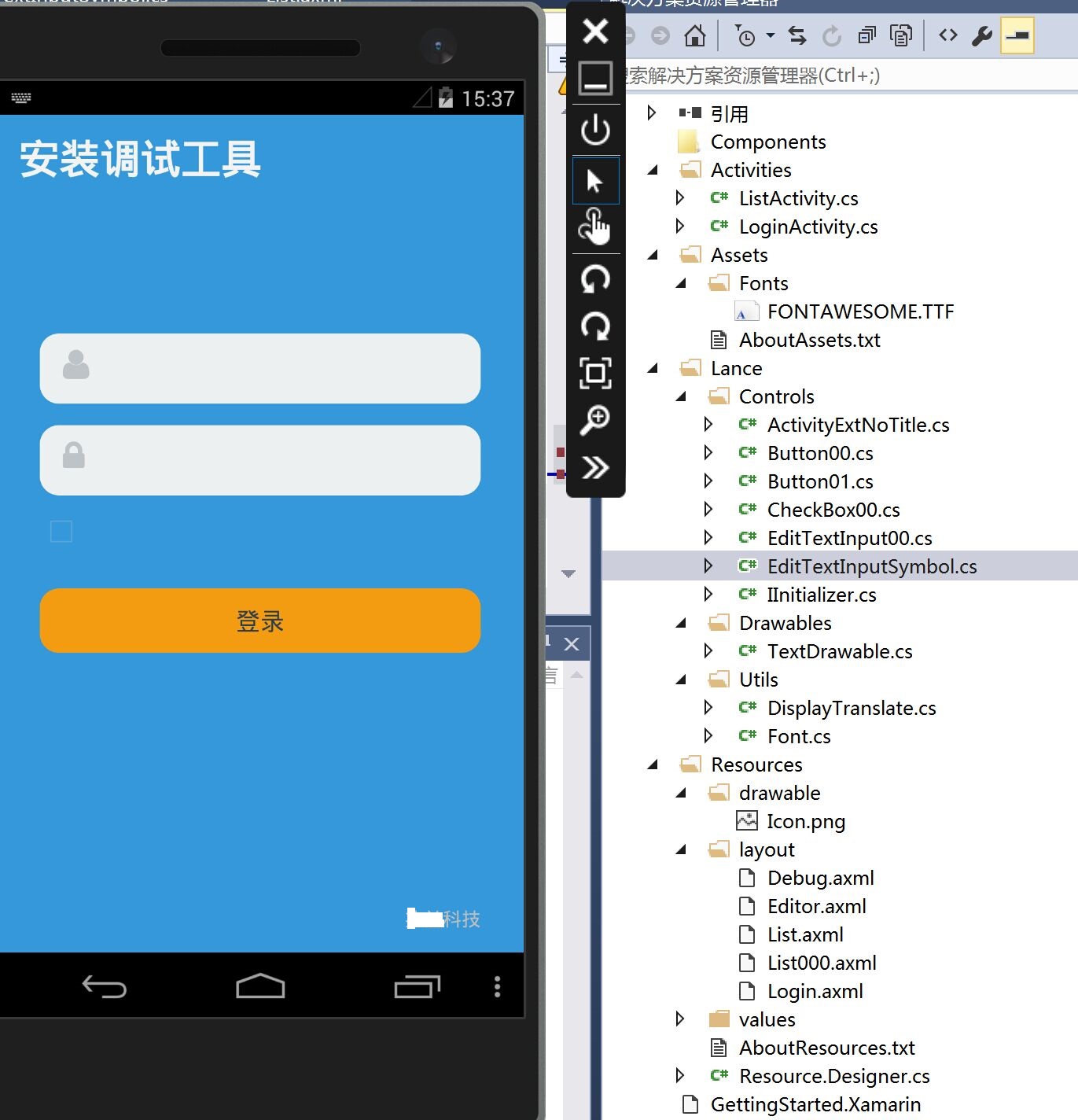Select the Components folder

coord(768,142)
